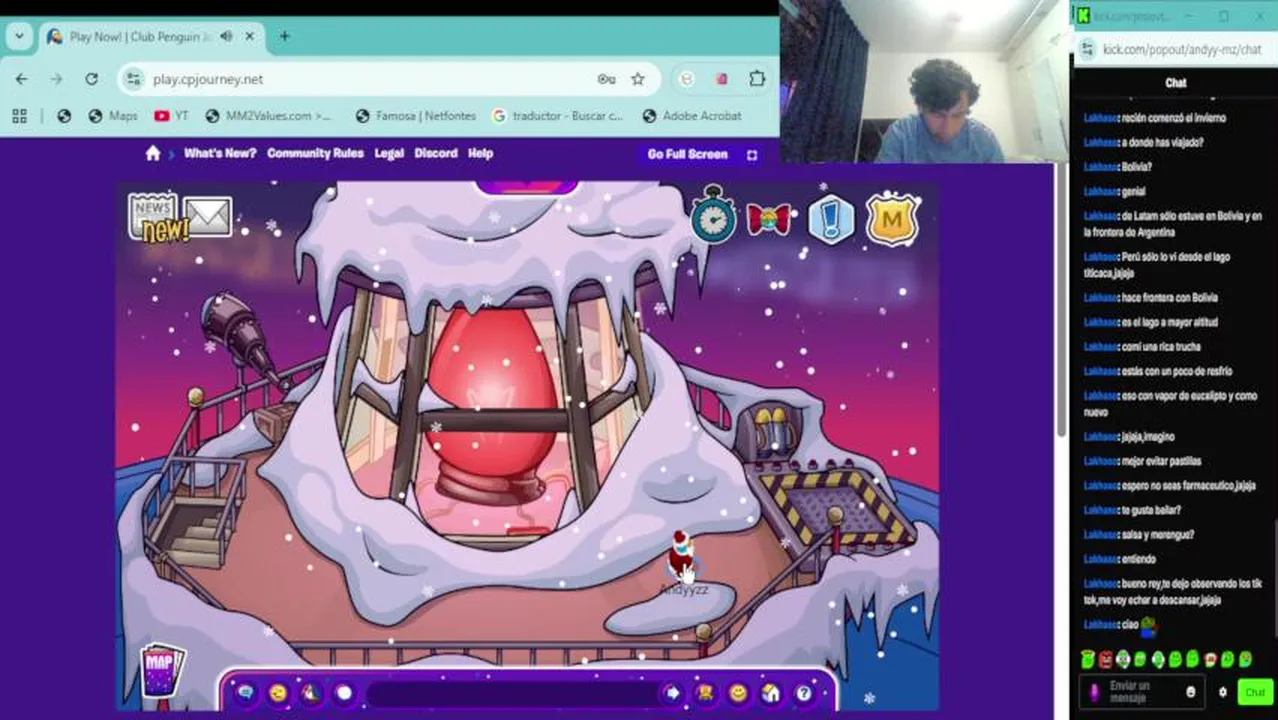This screenshot has width=1278, height=720.
Task: Open the speech bubble chat menu icon
Action: [x=245, y=692]
